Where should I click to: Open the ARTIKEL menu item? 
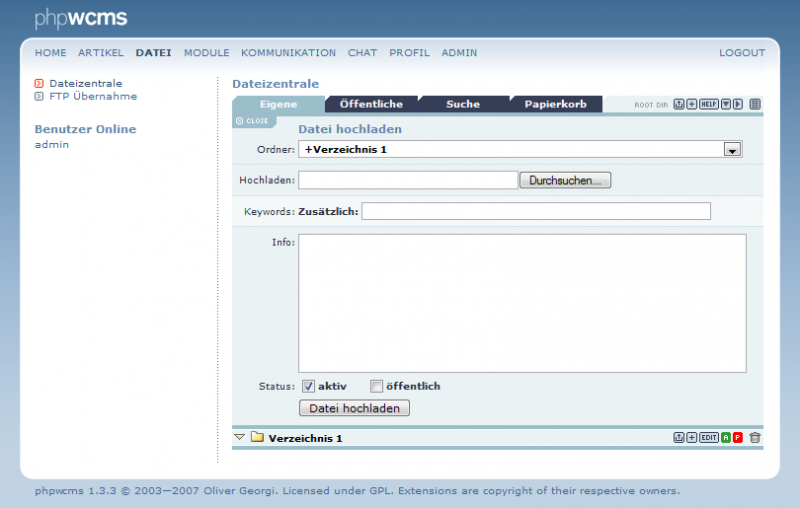pyautogui.click(x=101, y=53)
